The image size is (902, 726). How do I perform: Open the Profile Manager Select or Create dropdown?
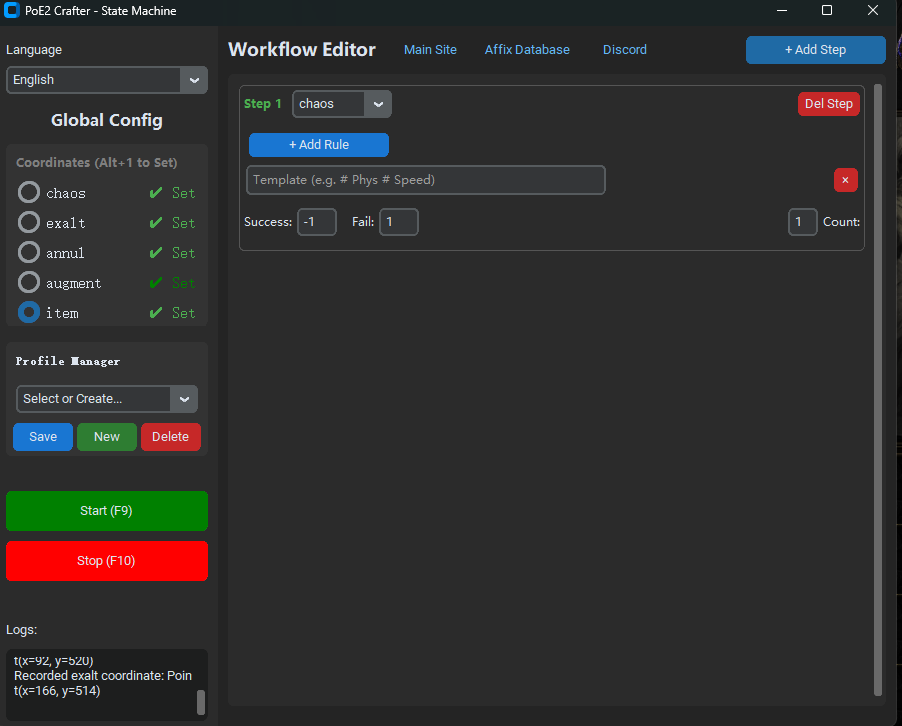[x=107, y=399]
